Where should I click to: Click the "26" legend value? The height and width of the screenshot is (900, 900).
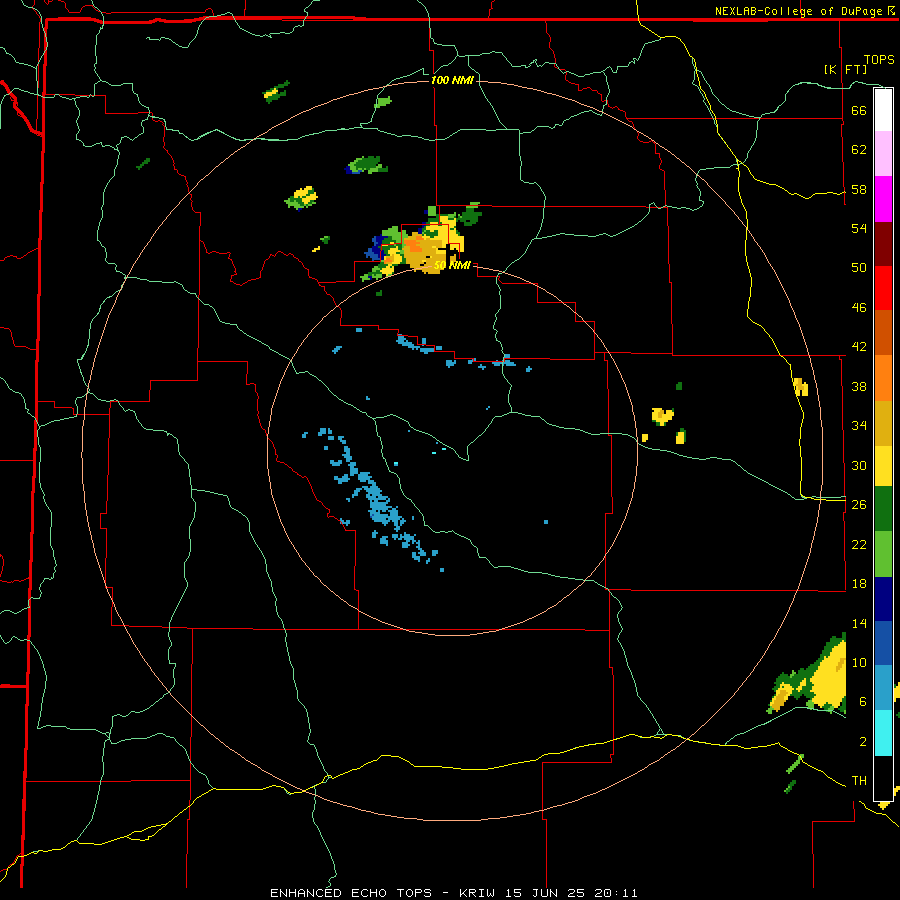(x=859, y=505)
